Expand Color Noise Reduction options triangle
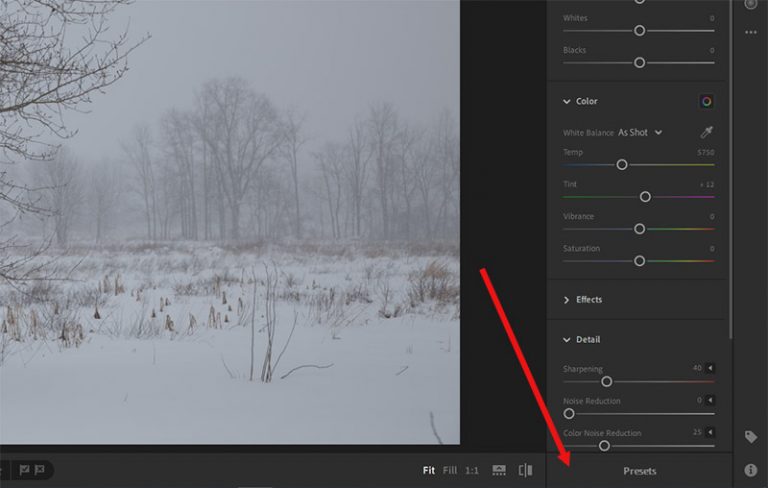 point(710,432)
